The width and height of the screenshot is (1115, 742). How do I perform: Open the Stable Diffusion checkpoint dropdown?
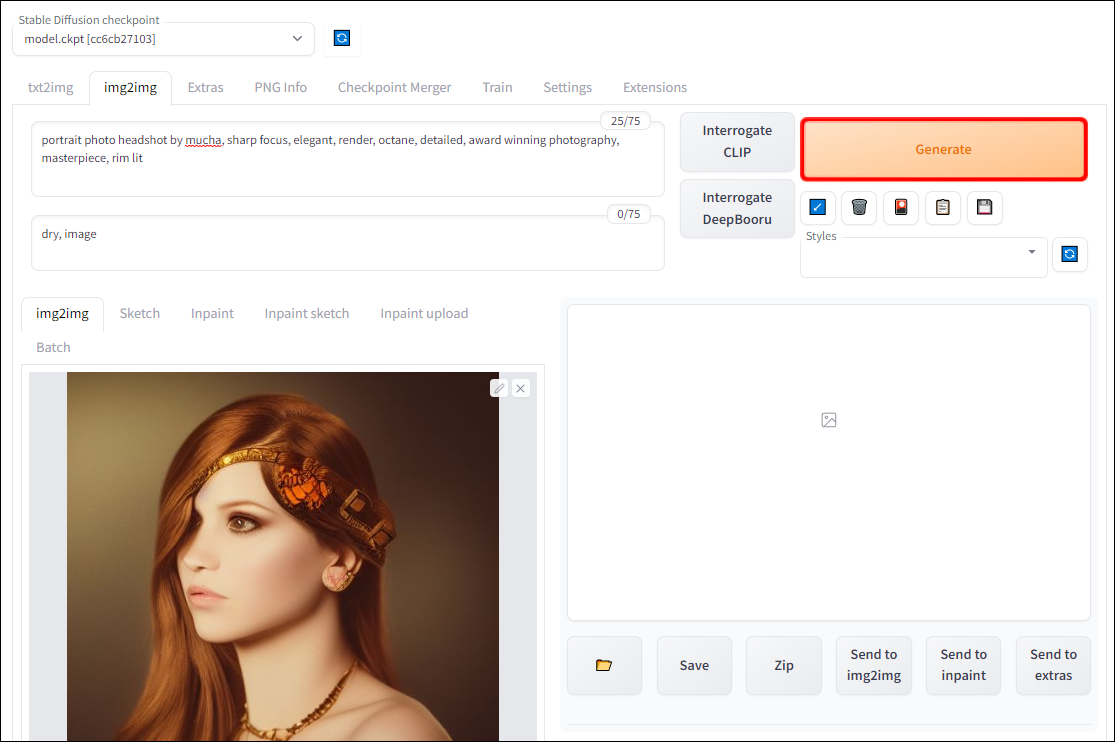(x=163, y=38)
